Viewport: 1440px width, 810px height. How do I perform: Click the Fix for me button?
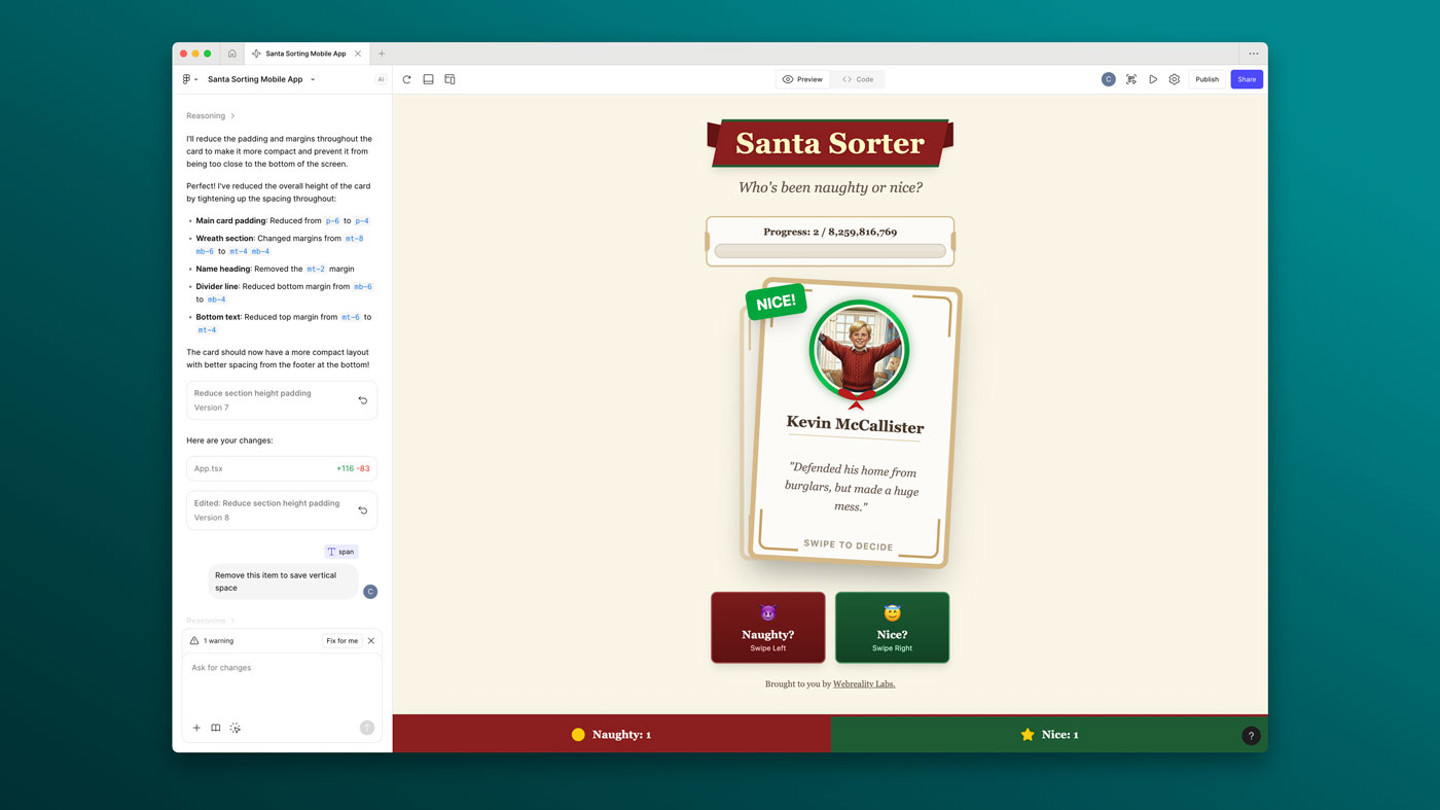[342, 641]
